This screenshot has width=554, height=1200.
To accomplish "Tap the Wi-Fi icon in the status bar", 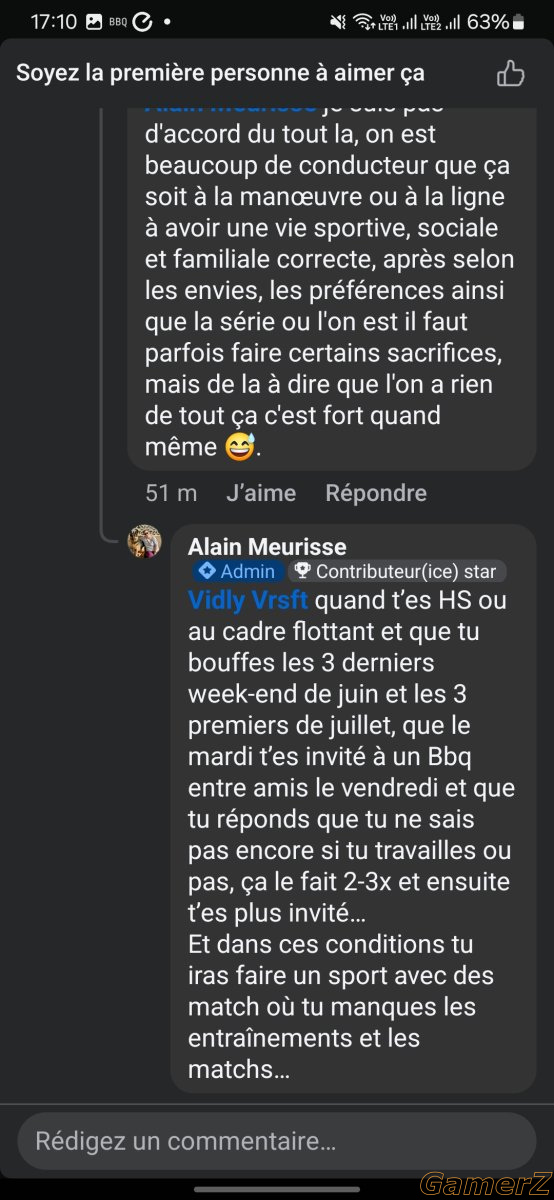I will (x=364, y=21).
